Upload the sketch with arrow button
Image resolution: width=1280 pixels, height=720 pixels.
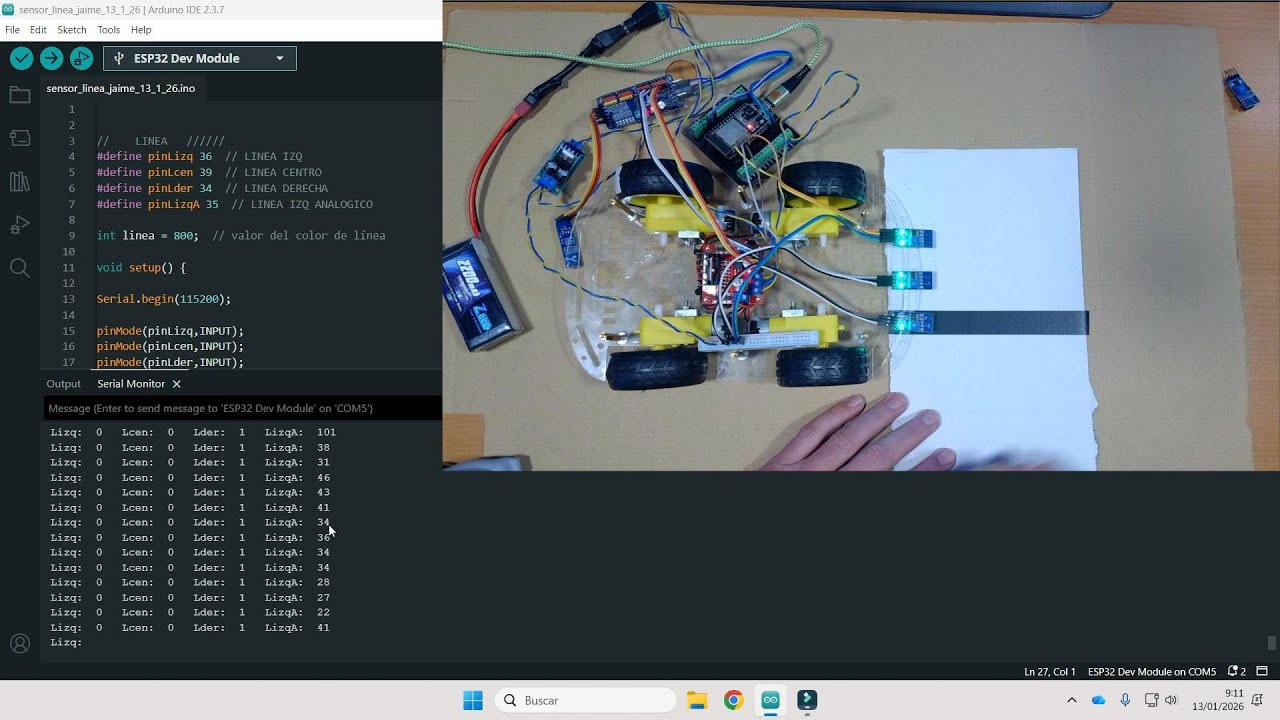click(51, 59)
